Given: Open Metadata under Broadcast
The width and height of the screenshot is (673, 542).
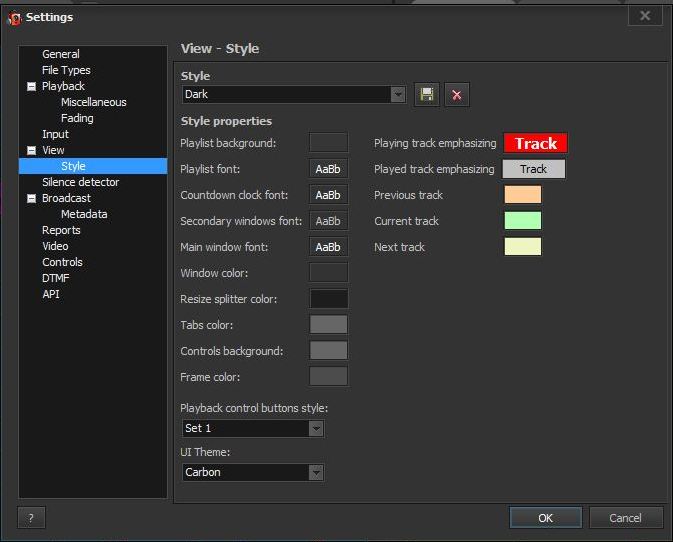Looking at the screenshot, I should pyautogui.click(x=84, y=214).
